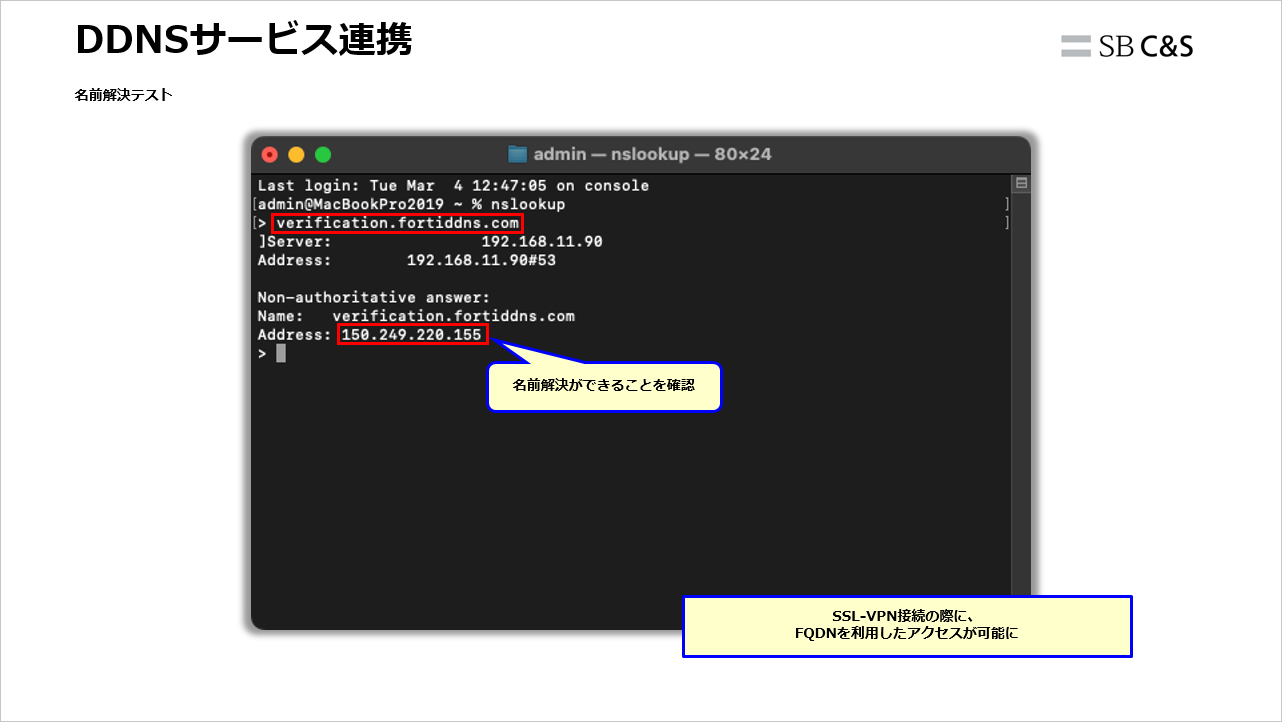The image size is (1282, 722).
Task: Click the '名前解決テスト' subtitle
Action: (123, 96)
